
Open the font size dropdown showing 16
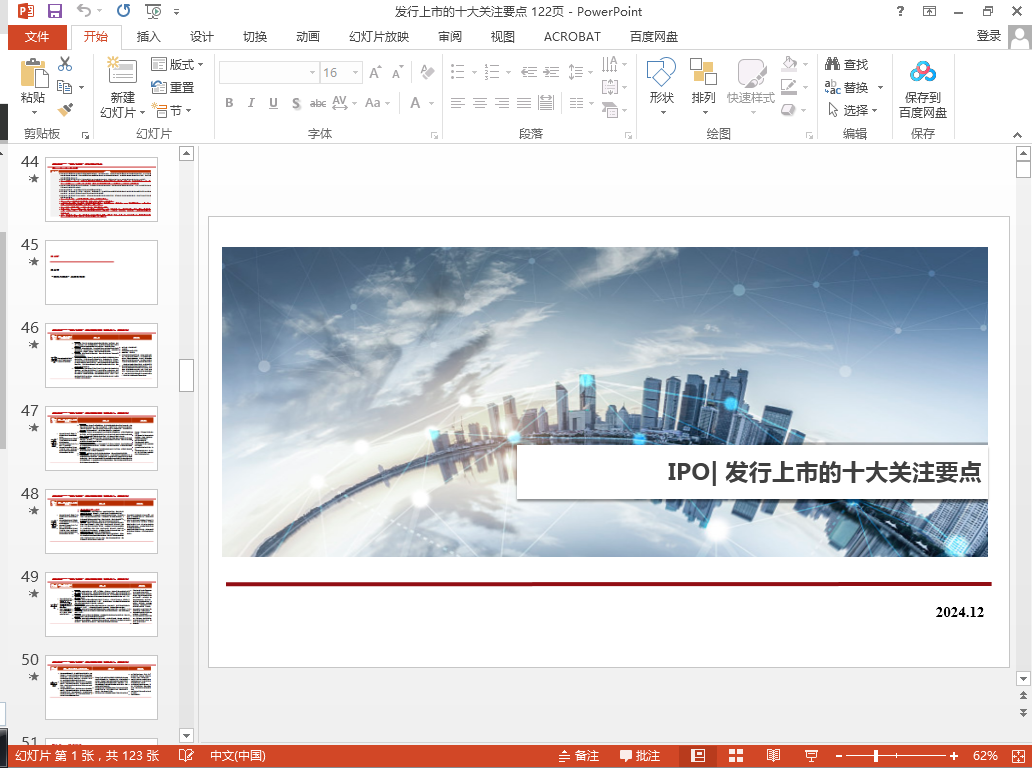(x=356, y=72)
